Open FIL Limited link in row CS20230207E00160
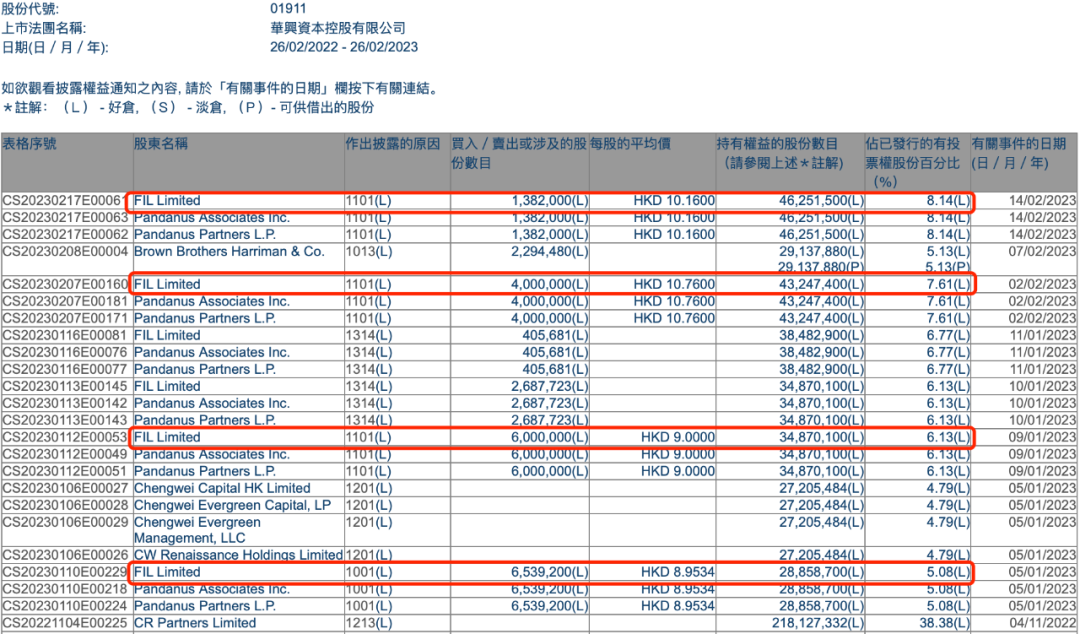1080x634 pixels. pyautogui.click(x=167, y=284)
